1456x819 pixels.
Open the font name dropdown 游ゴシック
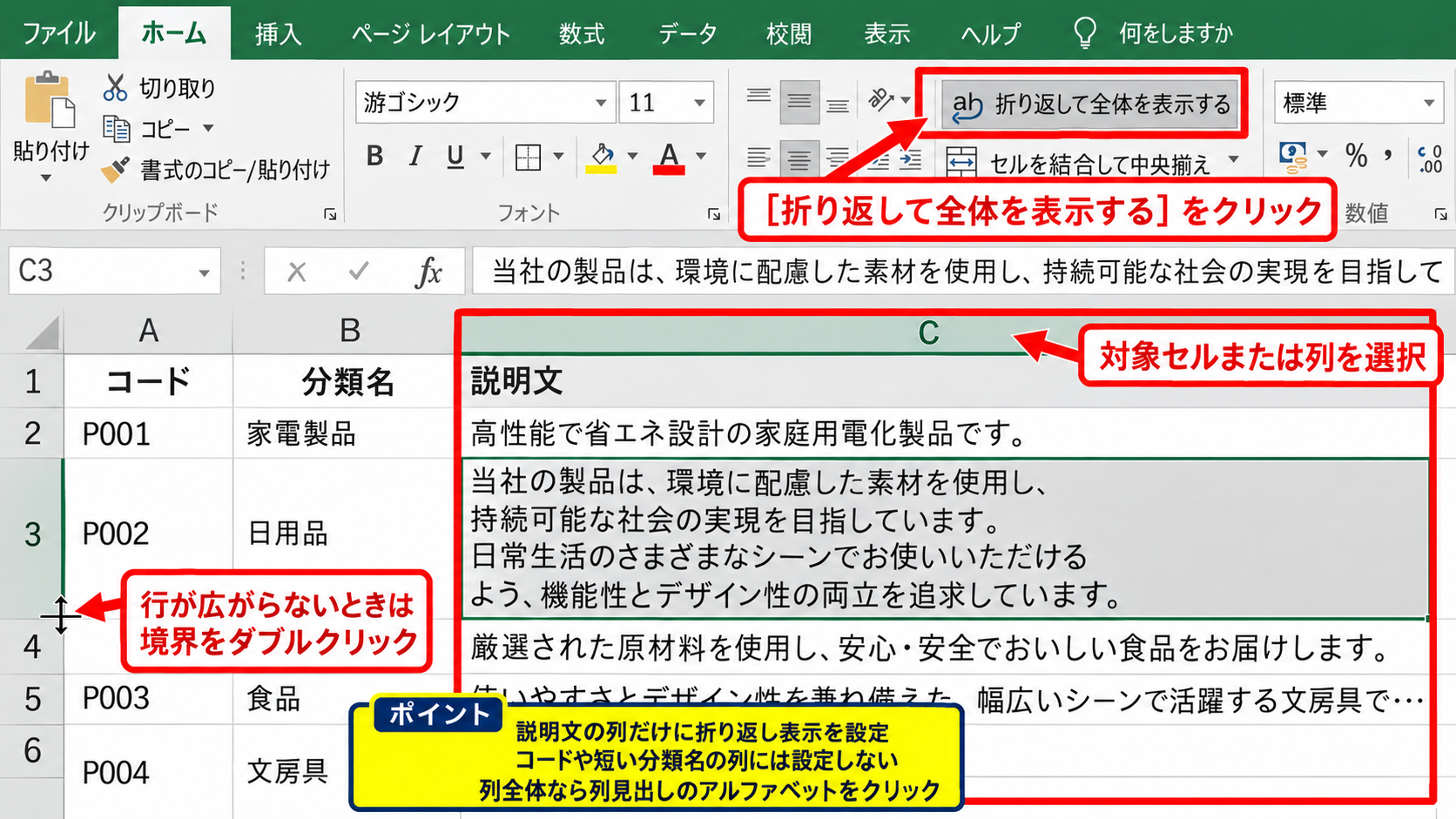(x=601, y=103)
